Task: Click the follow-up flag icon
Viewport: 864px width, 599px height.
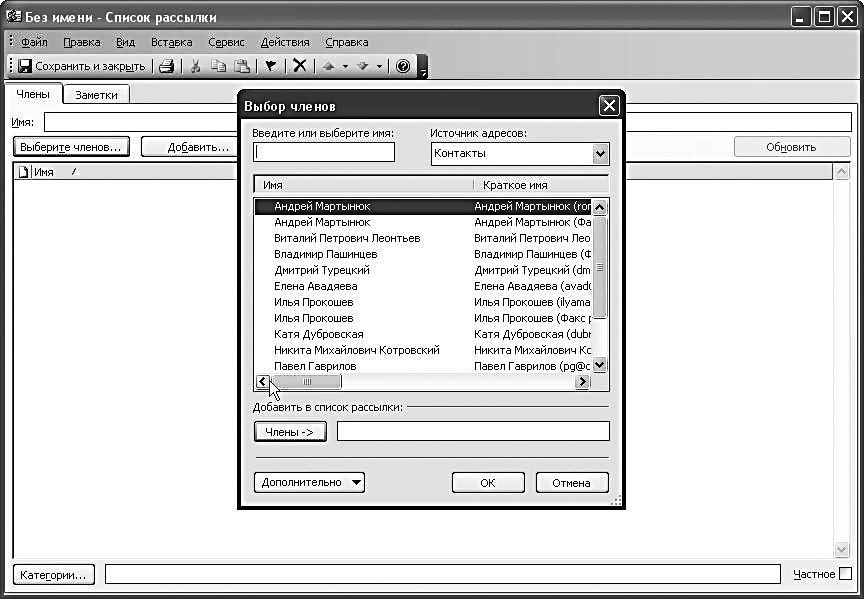Action: click(x=270, y=66)
